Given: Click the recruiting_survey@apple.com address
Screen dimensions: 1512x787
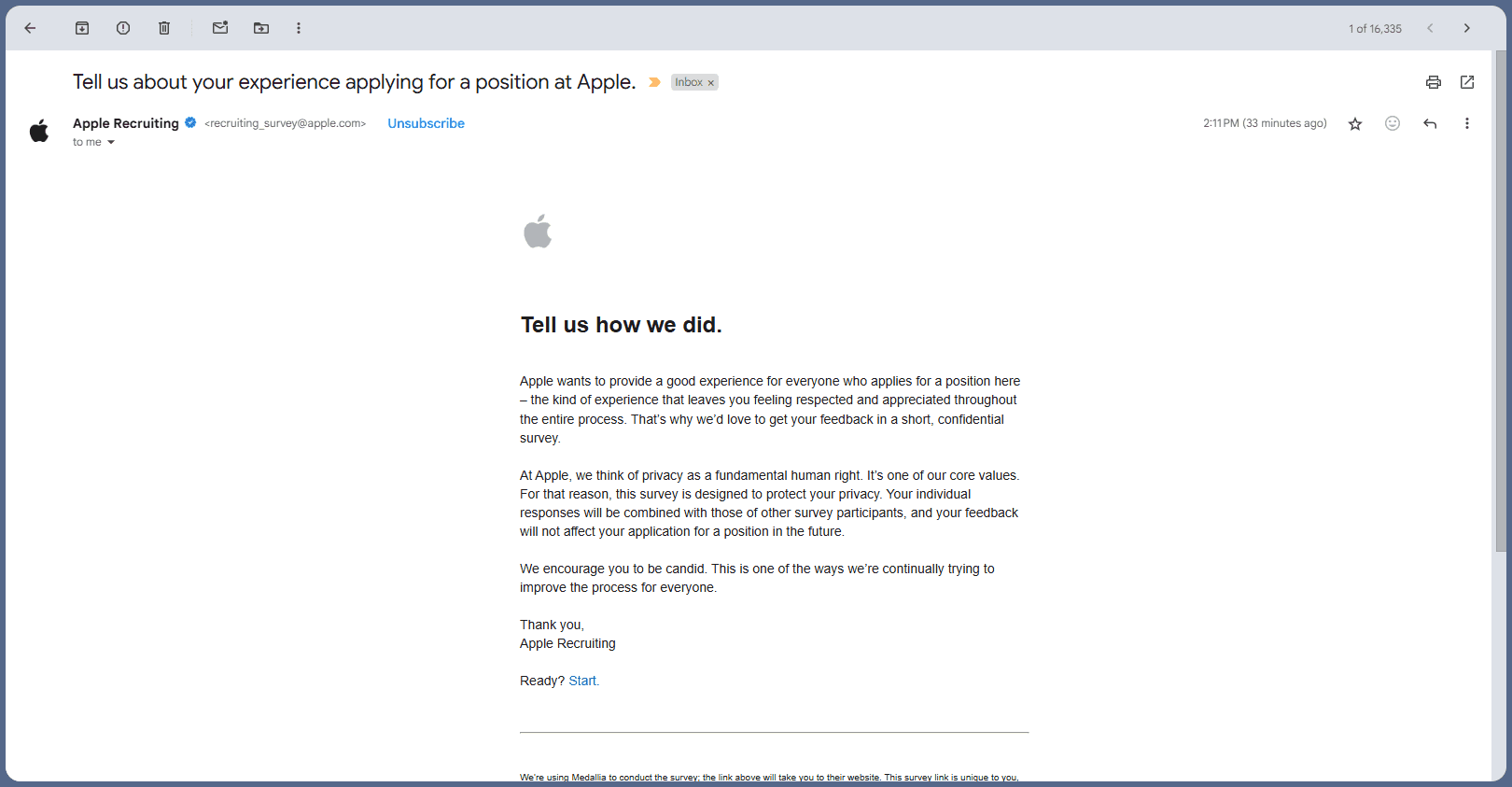Looking at the screenshot, I should (285, 123).
